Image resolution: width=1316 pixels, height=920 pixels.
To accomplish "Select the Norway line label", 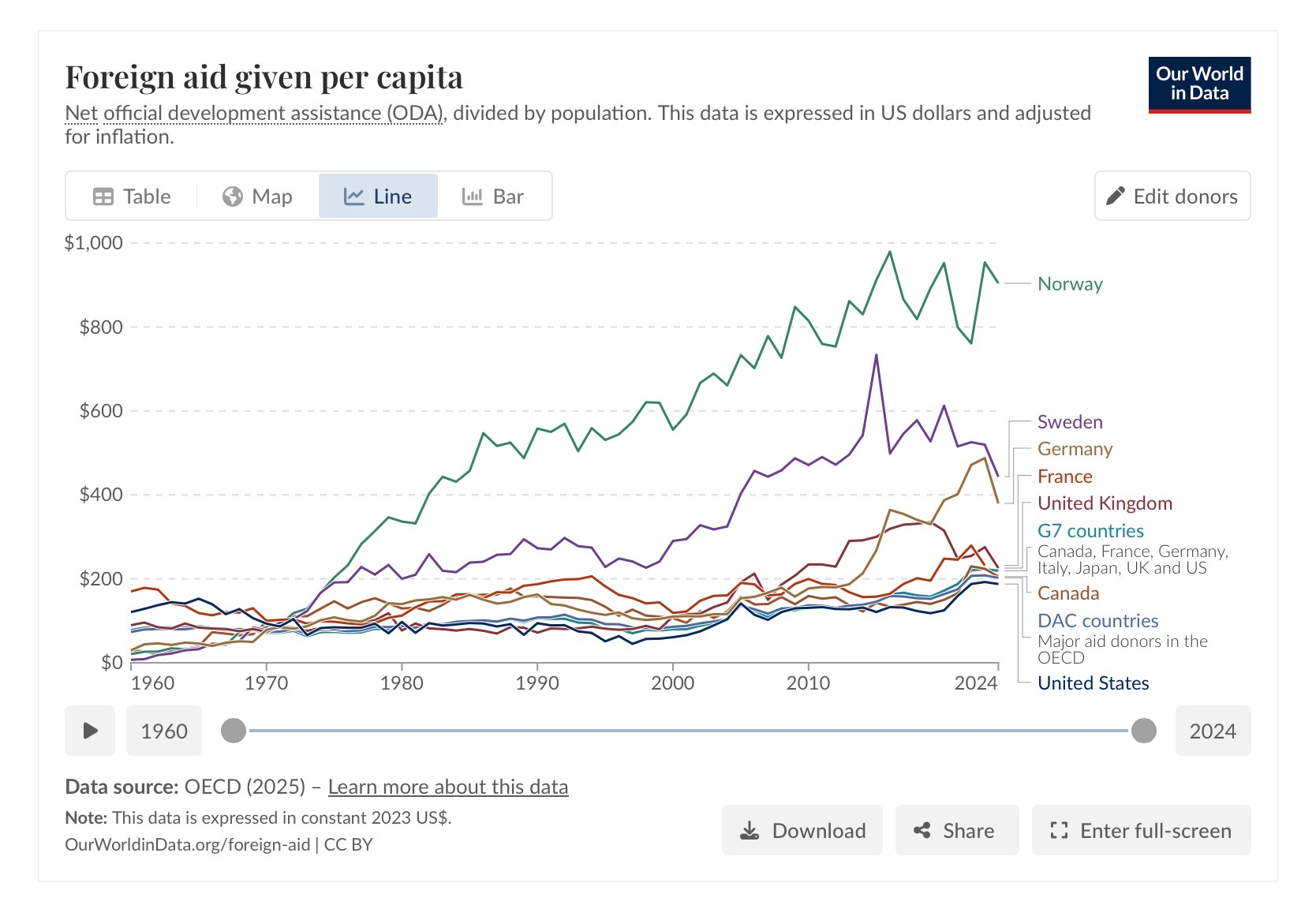I will pyautogui.click(x=1070, y=284).
